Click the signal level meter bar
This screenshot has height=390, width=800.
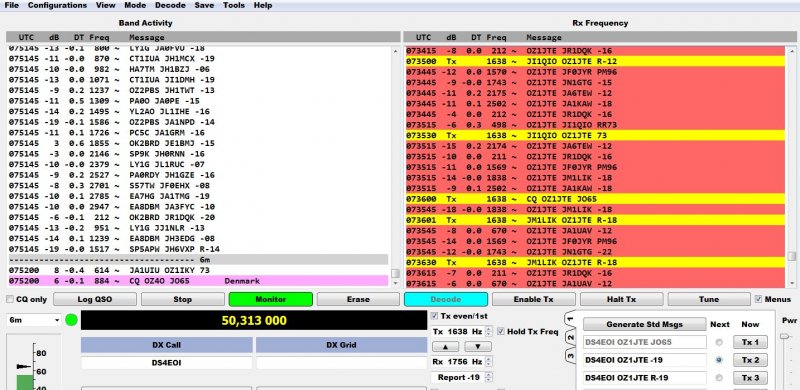(23, 382)
